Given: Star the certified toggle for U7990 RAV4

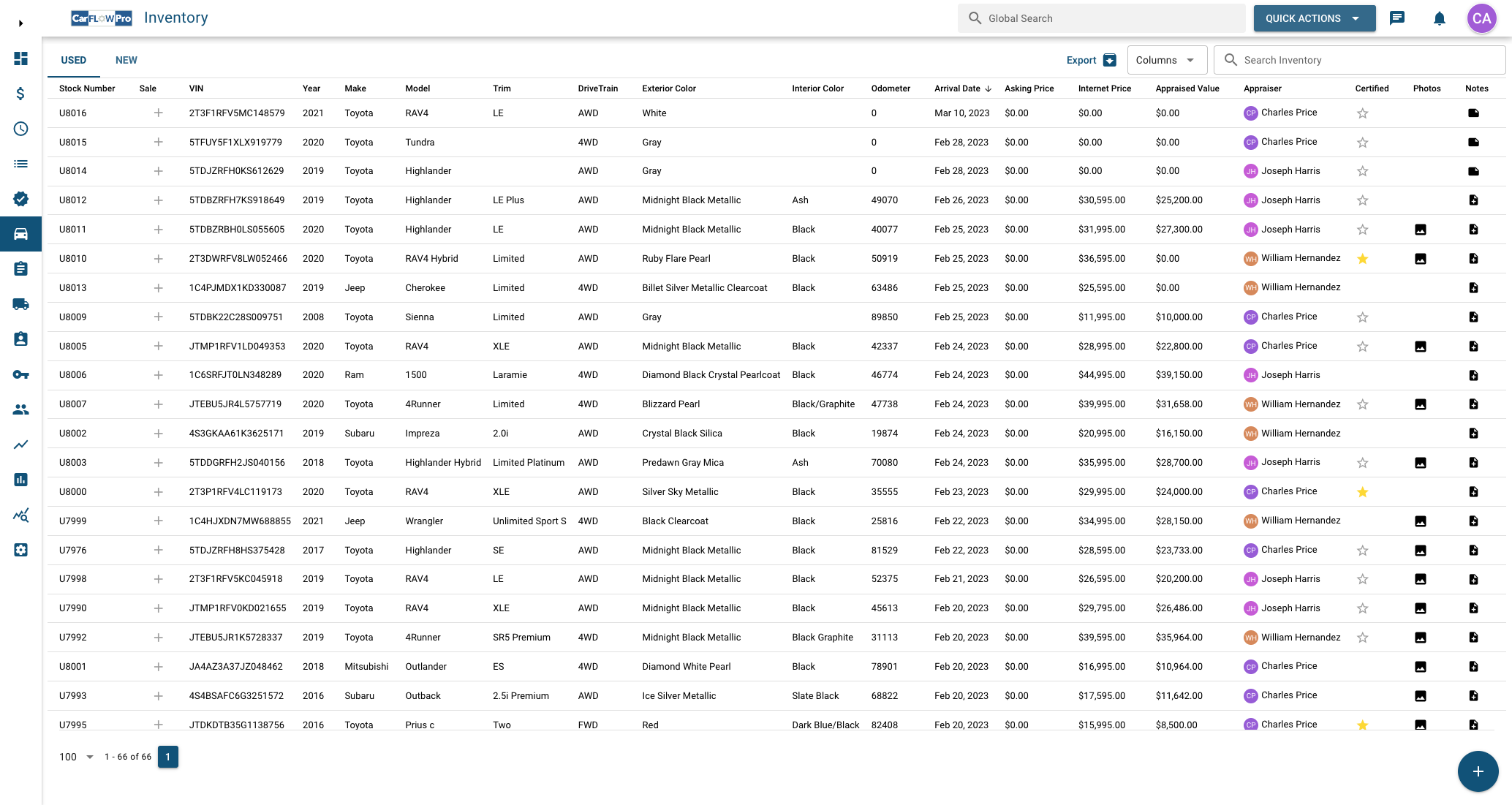Looking at the screenshot, I should 1363,608.
